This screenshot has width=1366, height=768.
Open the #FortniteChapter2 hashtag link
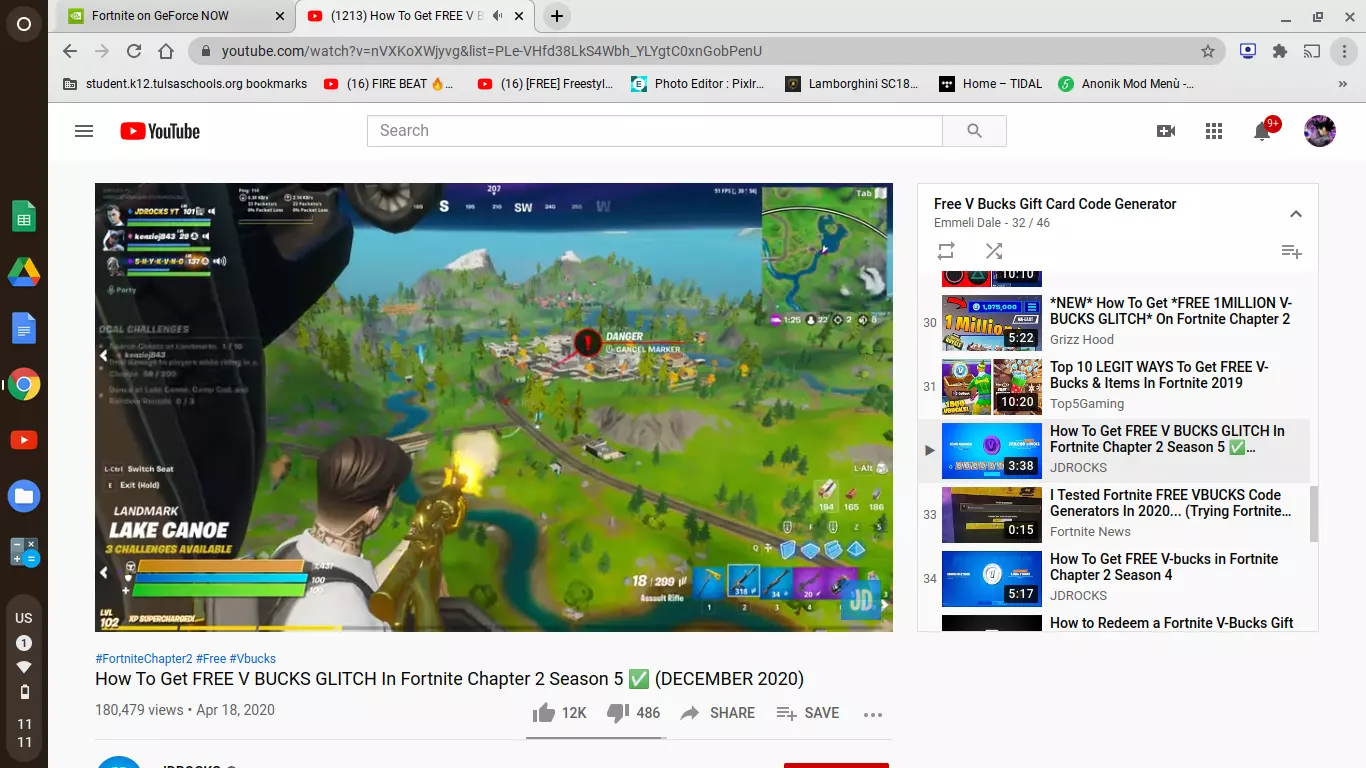pos(144,659)
